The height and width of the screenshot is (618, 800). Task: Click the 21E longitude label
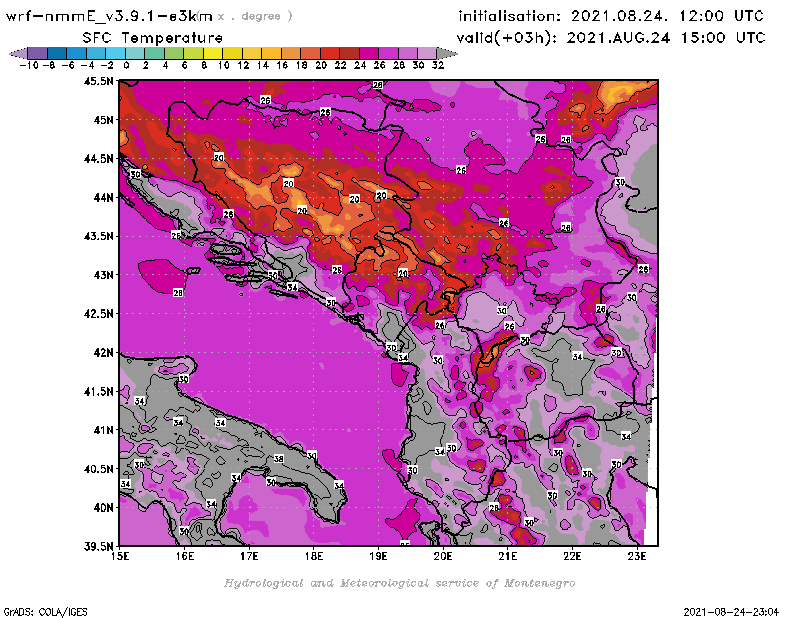[508, 556]
